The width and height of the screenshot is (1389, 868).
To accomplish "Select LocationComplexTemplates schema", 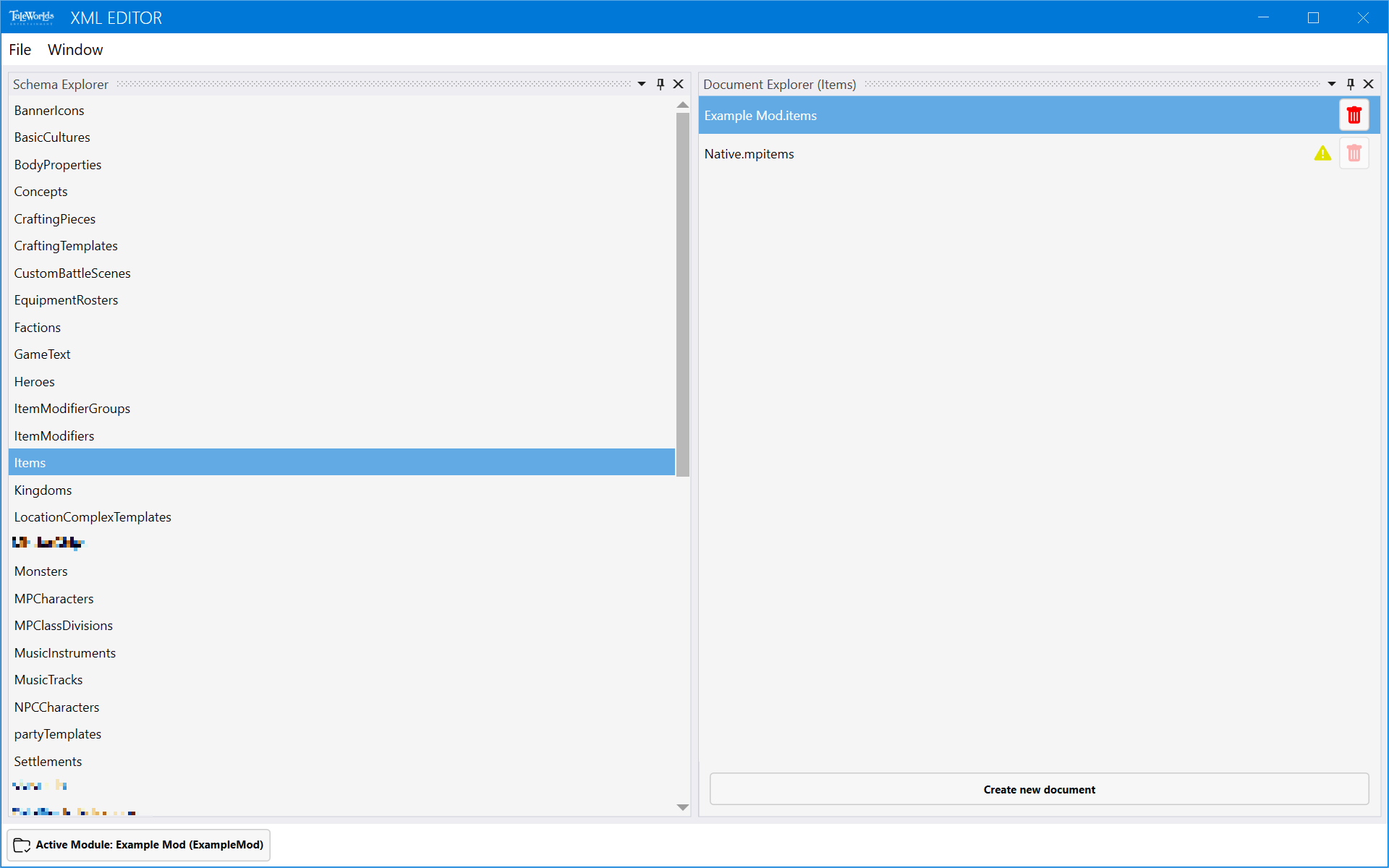I will tap(341, 517).
